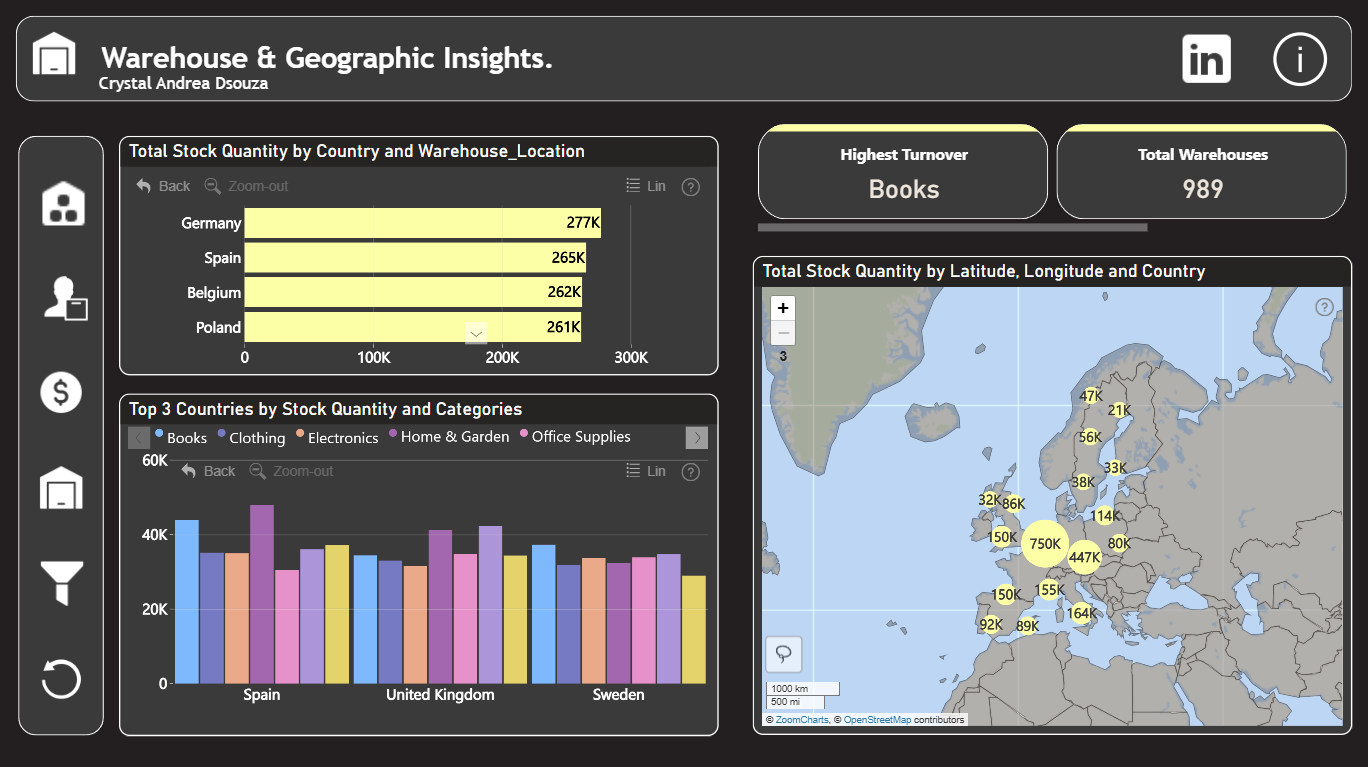Viewport: 1368px width, 767px height.
Task: Click the info circle icon in header
Action: coord(1299,59)
